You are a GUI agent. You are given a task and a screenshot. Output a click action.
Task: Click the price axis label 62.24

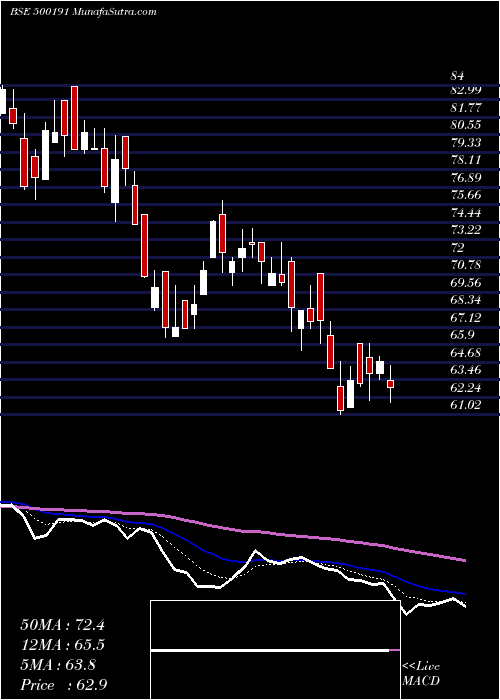tap(466, 388)
